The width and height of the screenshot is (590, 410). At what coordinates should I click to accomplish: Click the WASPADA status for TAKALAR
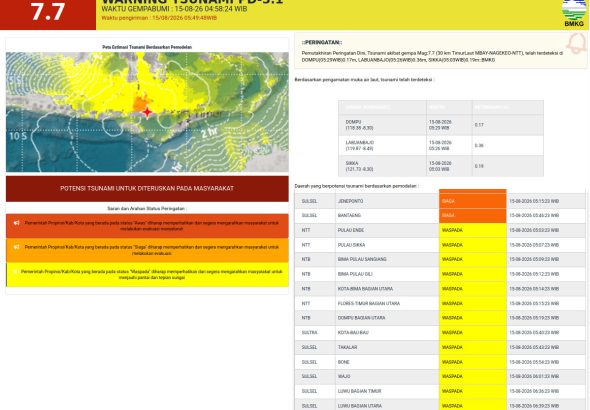point(473,347)
